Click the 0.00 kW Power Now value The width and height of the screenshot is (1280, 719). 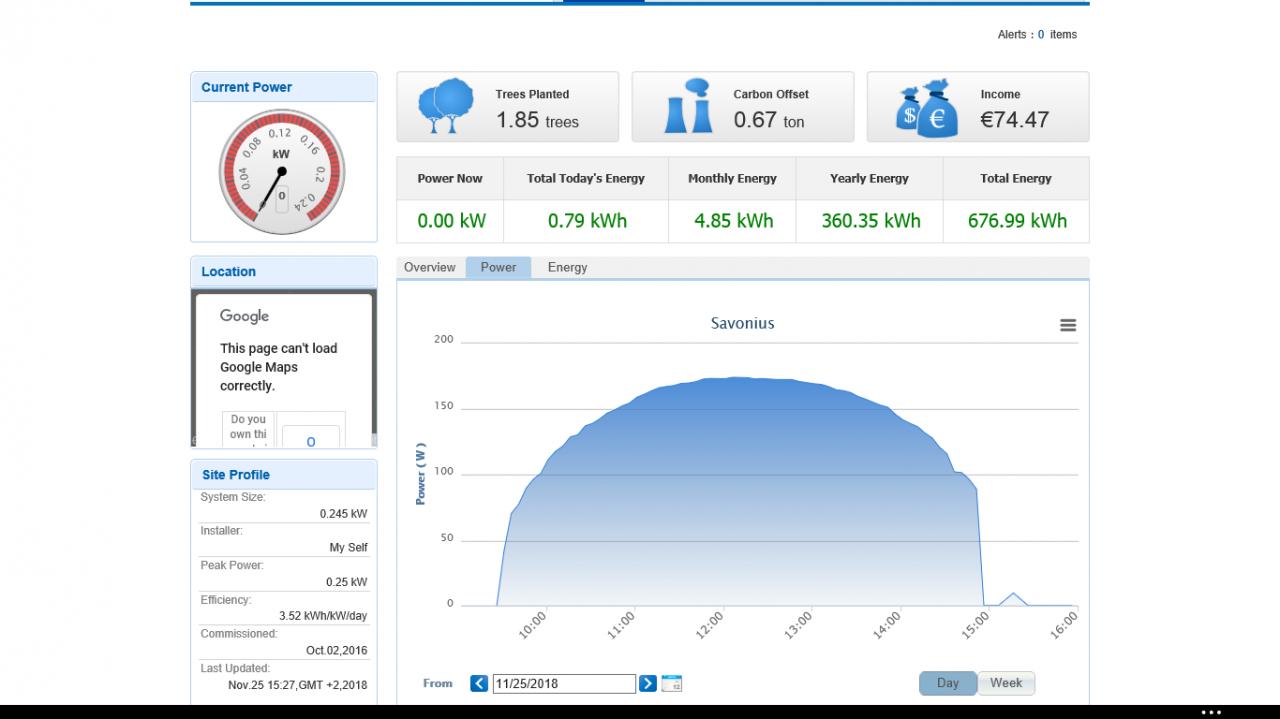tap(451, 221)
